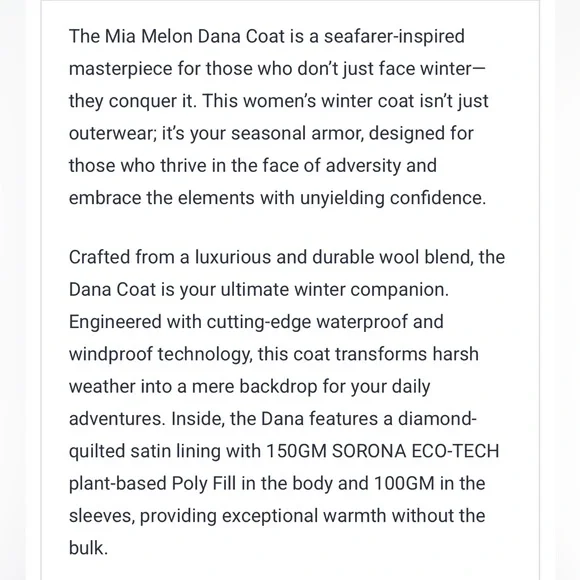Click the word "adventures"

(117, 419)
